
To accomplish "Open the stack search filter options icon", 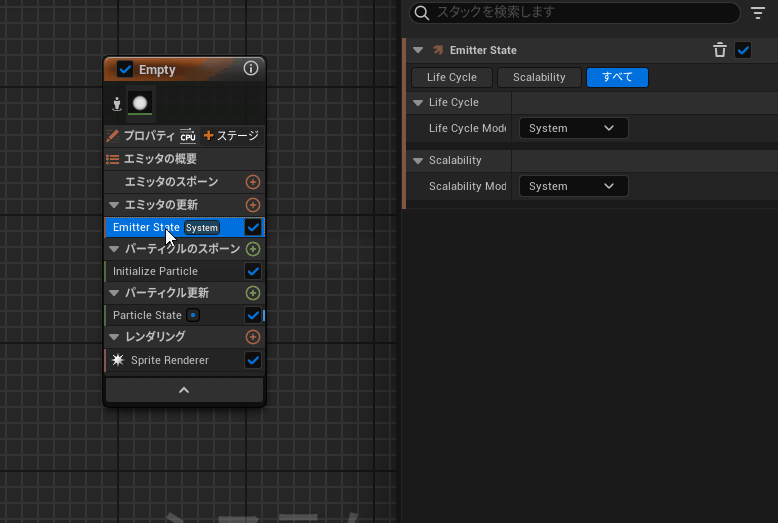I will tap(758, 13).
